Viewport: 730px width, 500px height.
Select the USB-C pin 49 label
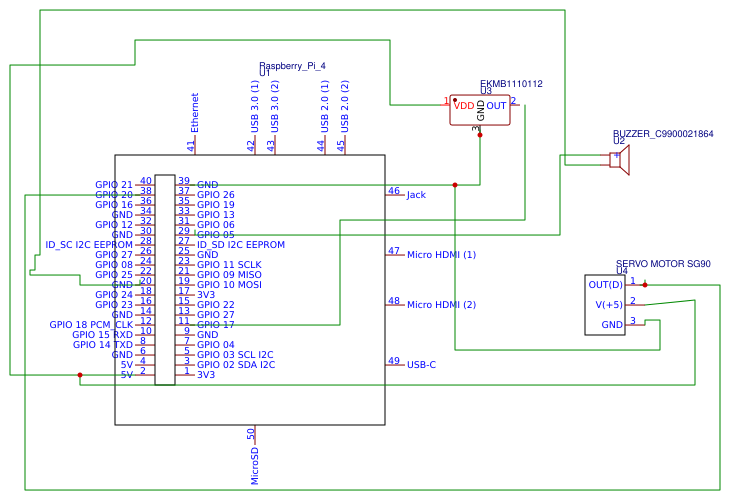point(421,365)
